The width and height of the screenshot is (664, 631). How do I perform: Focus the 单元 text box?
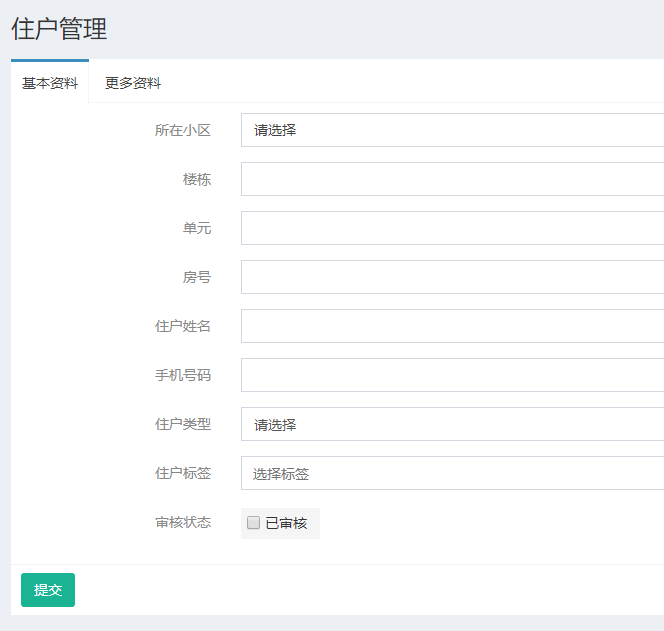tap(452, 228)
